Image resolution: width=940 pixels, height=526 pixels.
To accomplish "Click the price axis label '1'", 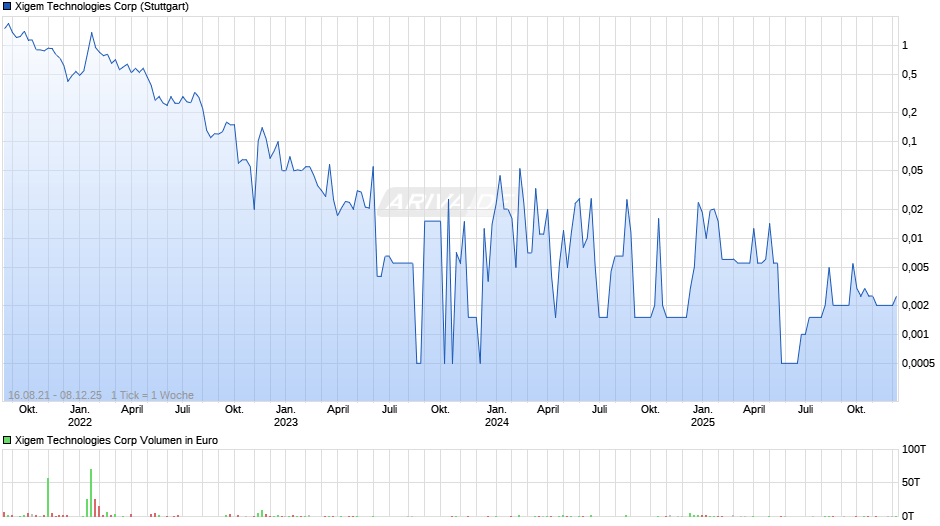I will tap(905, 46).
